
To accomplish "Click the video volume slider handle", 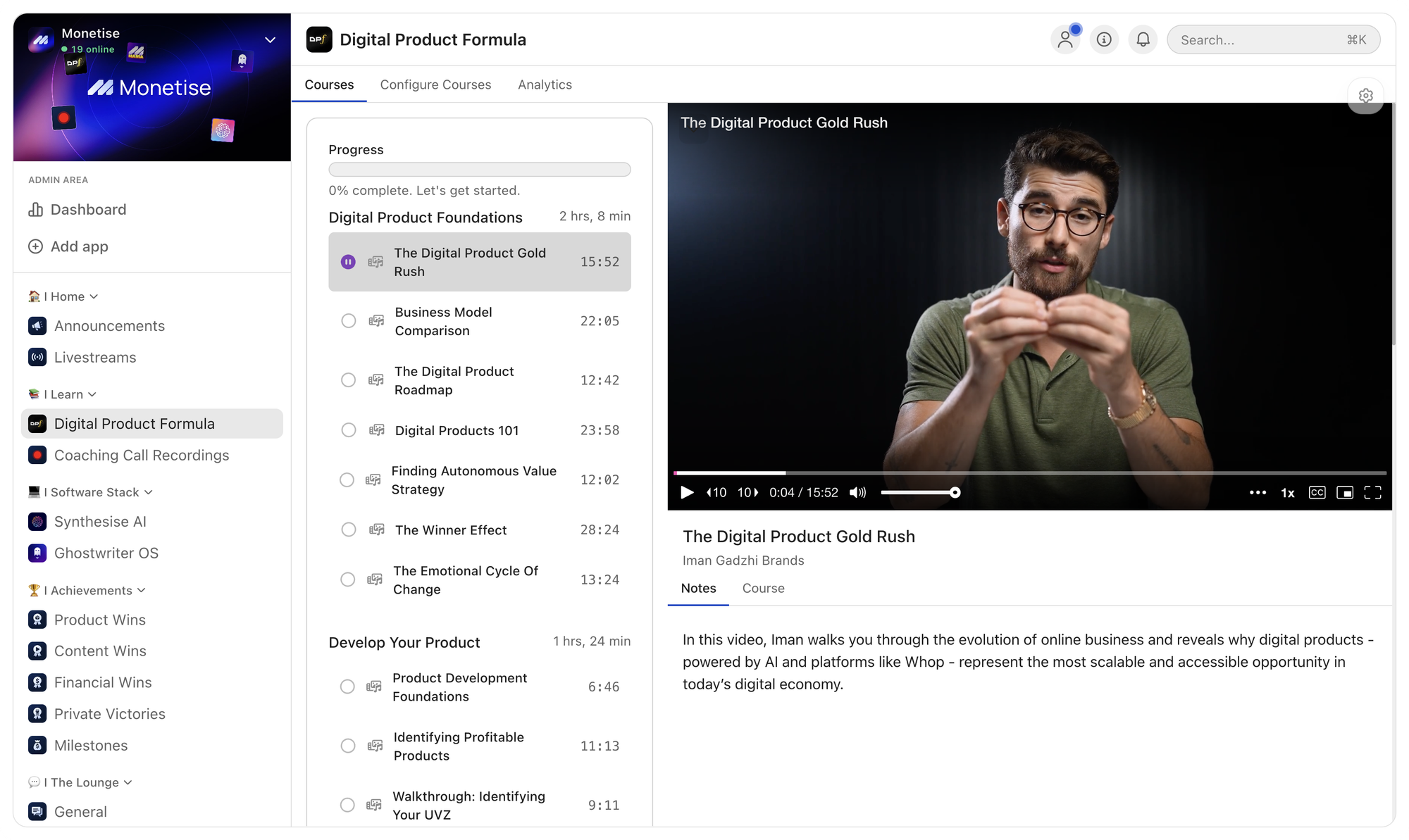I will (955, 492).
